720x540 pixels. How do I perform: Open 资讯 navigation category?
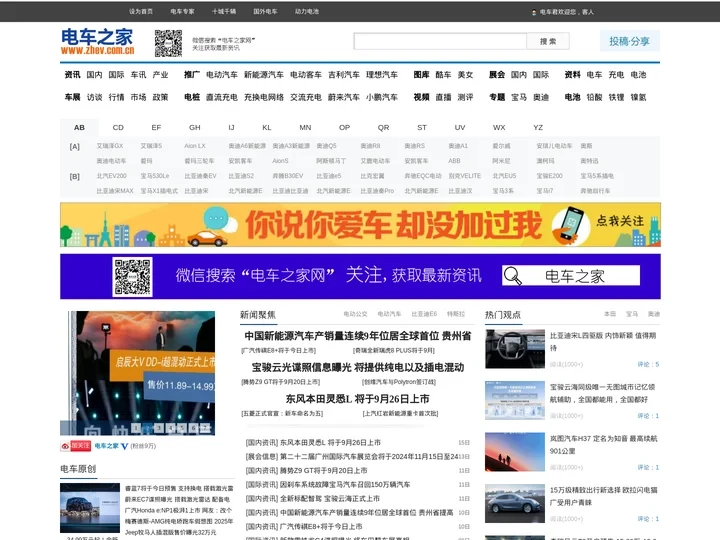click(72, 75)
